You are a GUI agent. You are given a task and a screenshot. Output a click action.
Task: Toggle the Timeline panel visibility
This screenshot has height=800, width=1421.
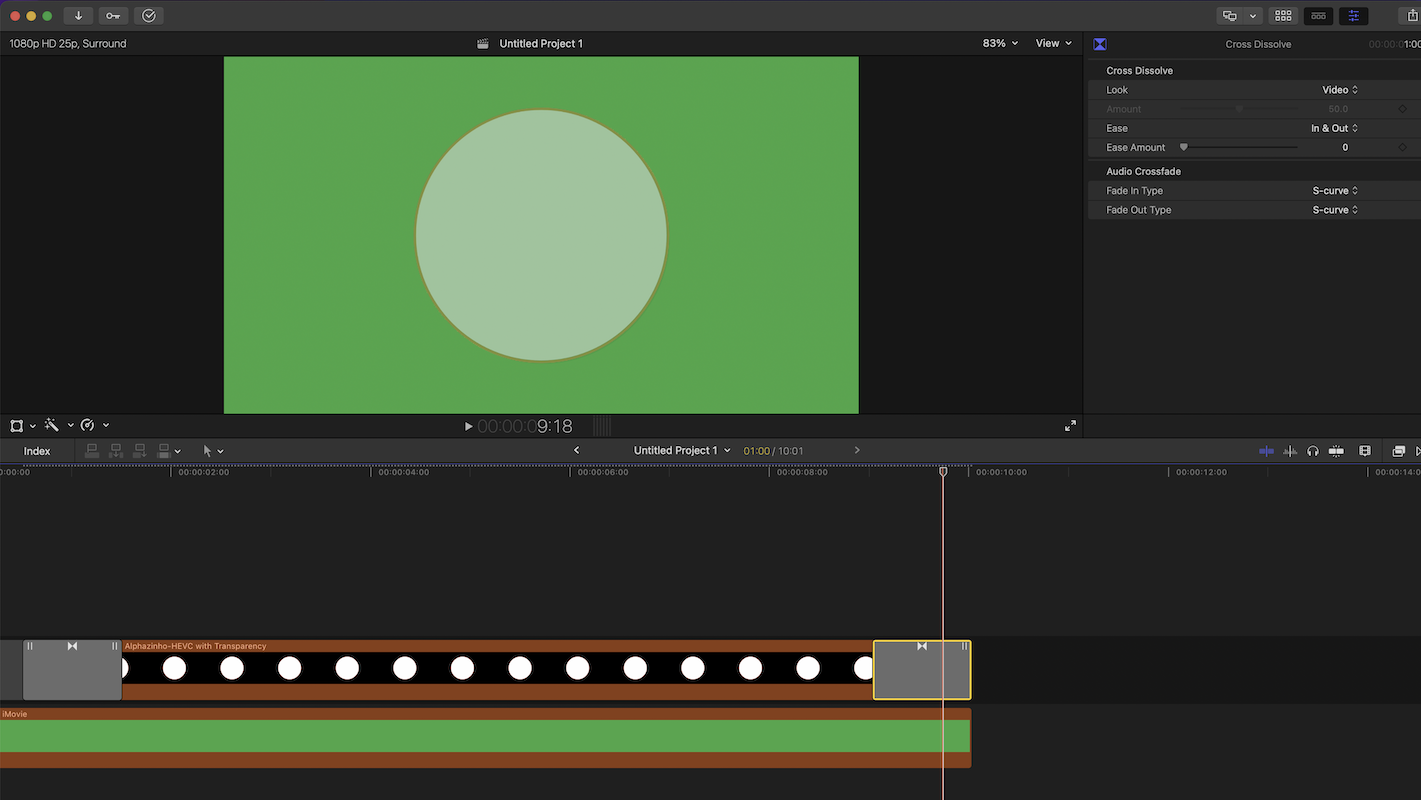tap(1319, 16)
